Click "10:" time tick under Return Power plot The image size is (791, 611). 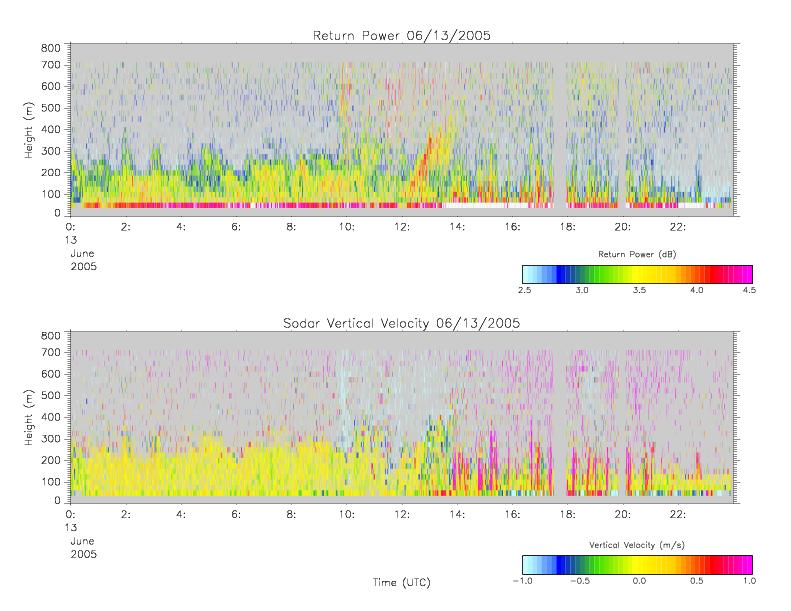(x=346, y=227)
